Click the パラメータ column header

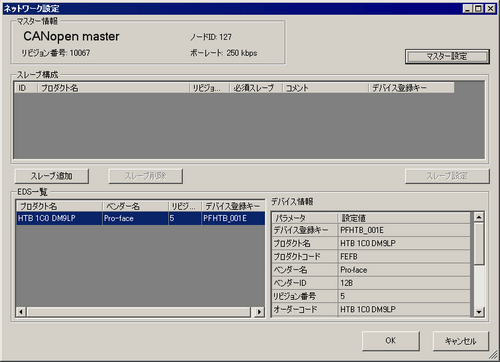[305, 218]
